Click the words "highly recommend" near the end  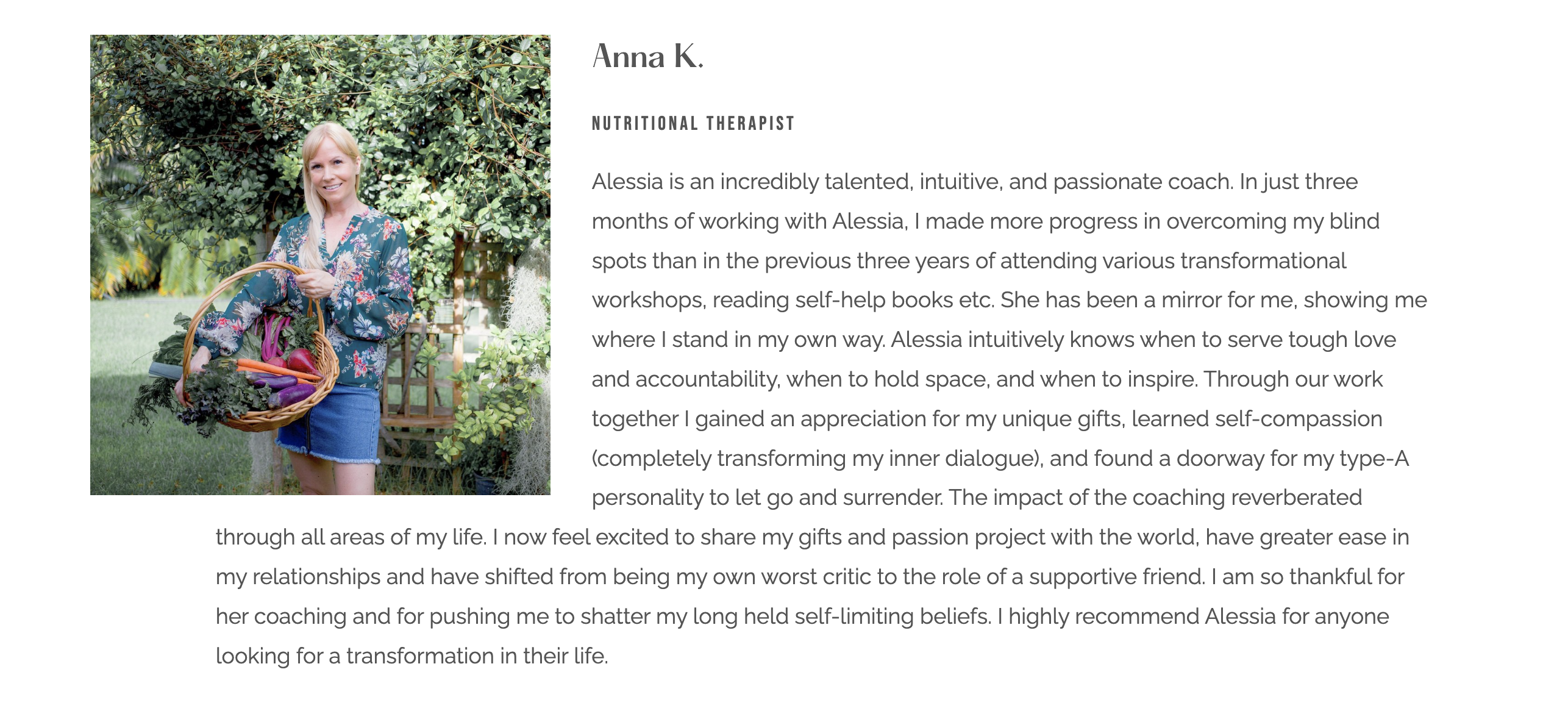click(1103, 616)
